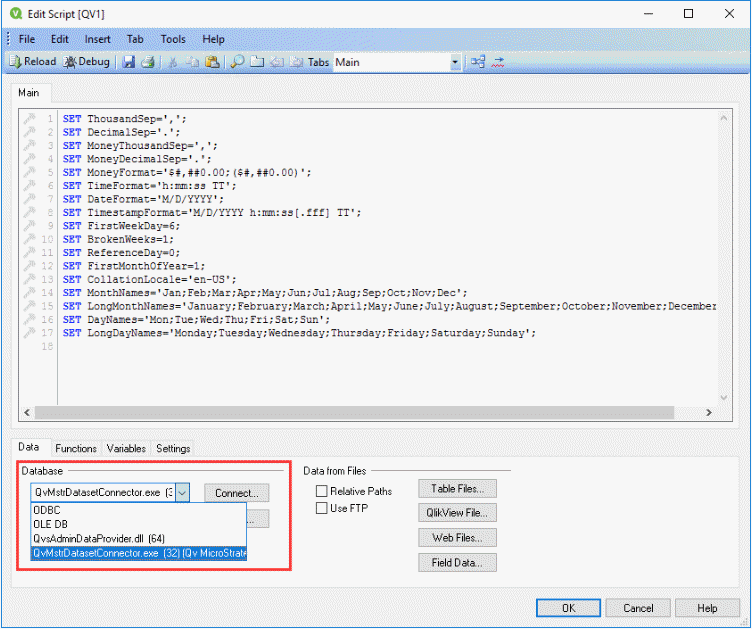Save the script with the floppy disk icon
The height and width of the screenshot is (629, 752).
tap(129, 62)
